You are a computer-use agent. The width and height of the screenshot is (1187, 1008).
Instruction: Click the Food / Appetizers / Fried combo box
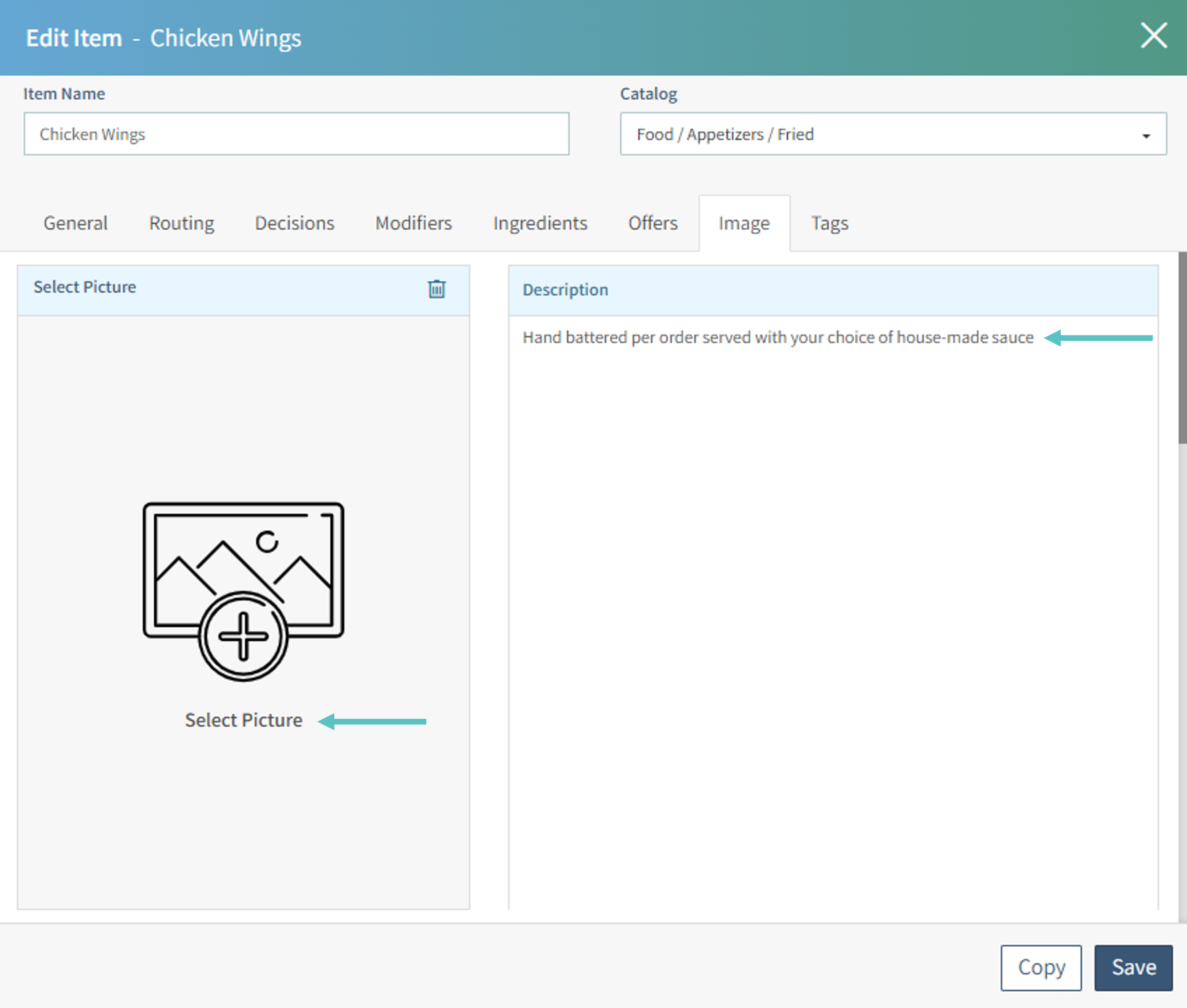[x=880, y=134]
